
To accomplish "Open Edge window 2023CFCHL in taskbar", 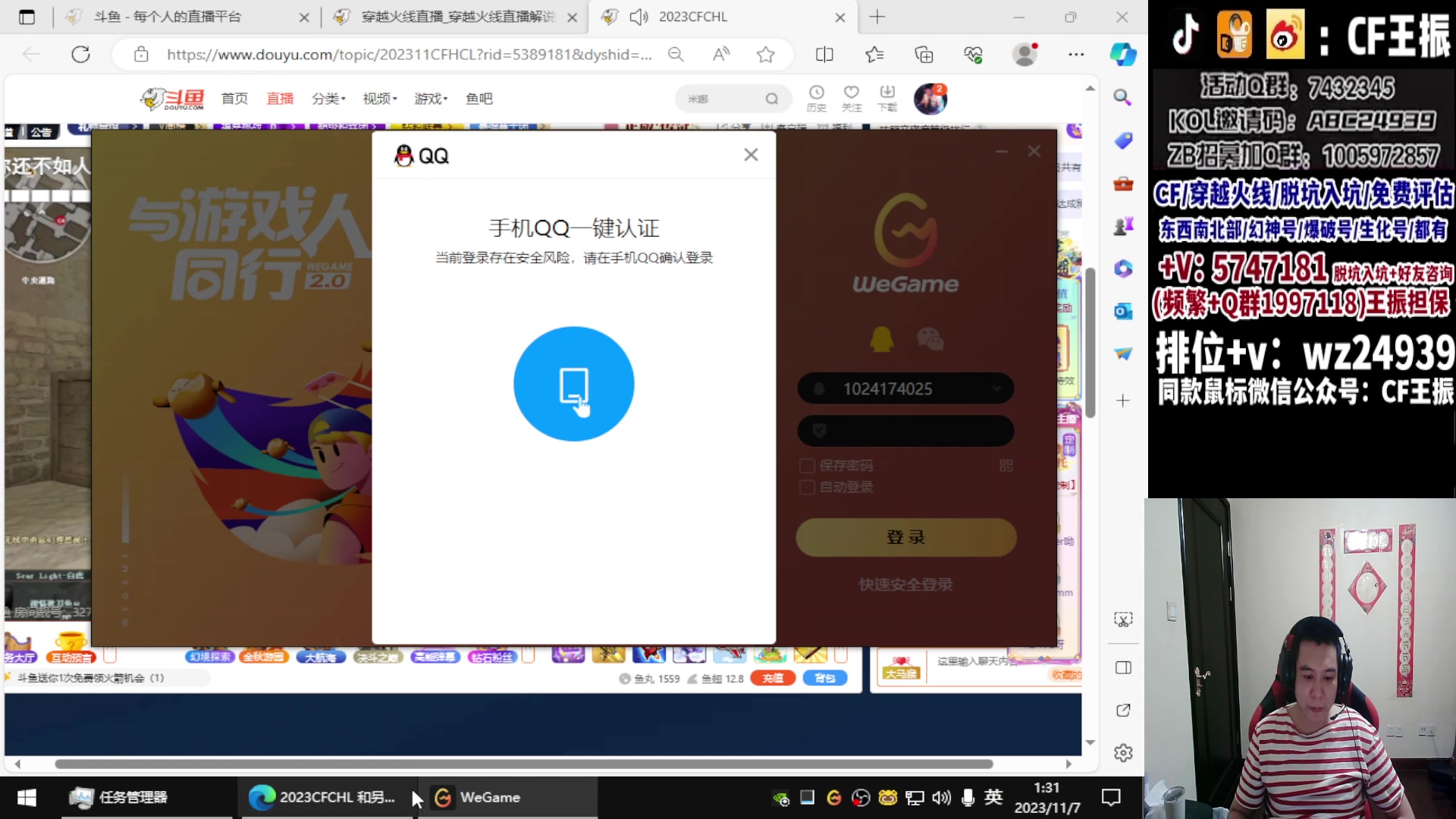I will (326, 797).
